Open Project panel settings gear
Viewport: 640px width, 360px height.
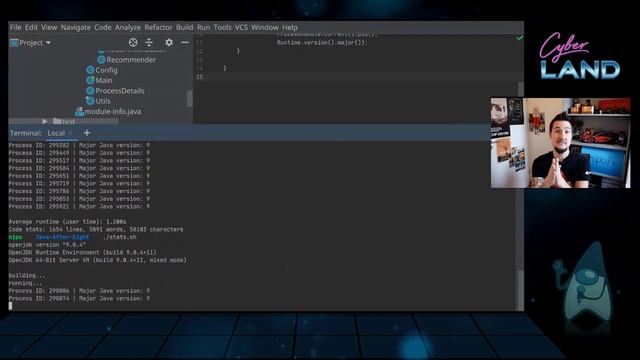point(169,42)
